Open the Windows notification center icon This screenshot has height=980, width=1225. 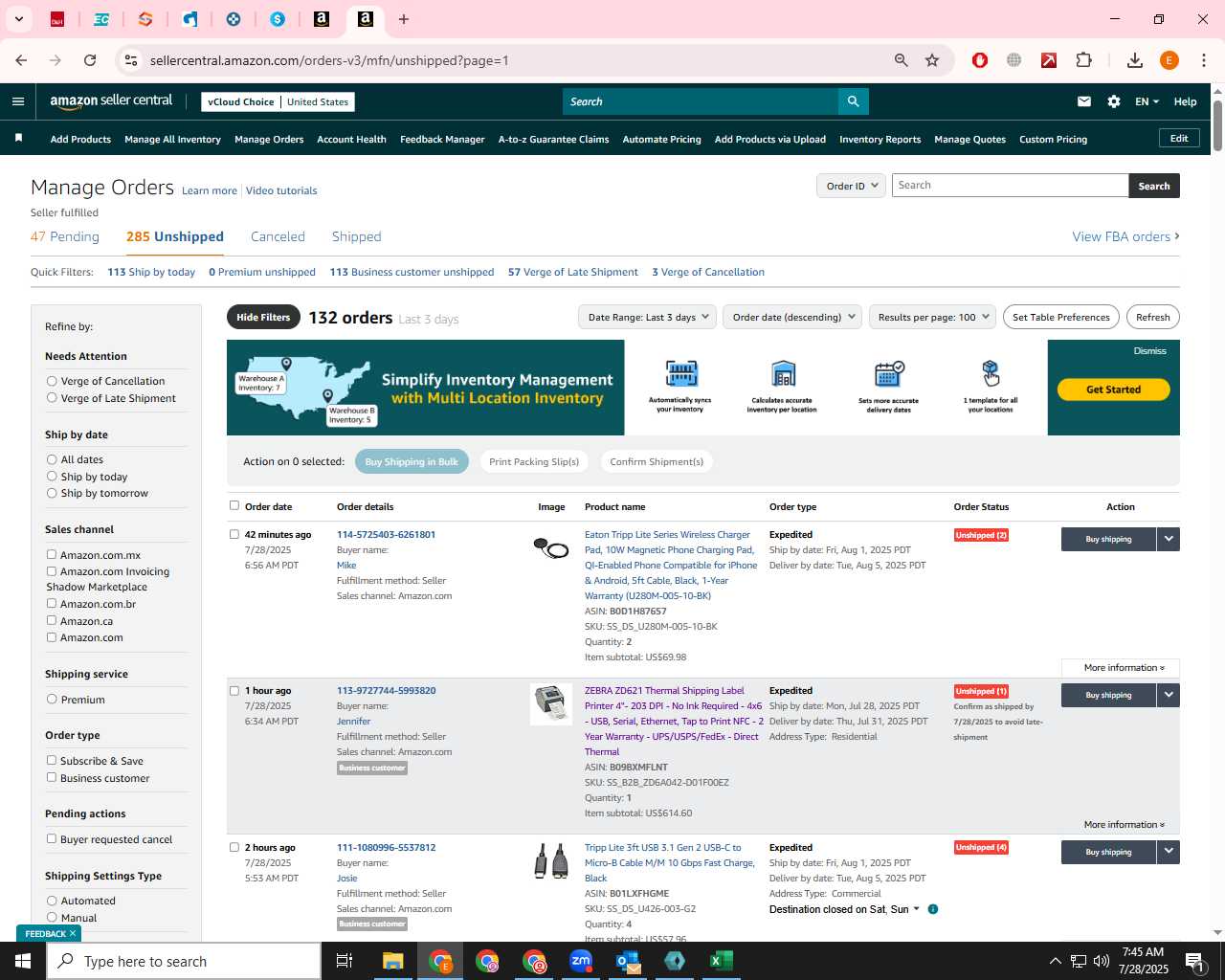[1194, 961]
